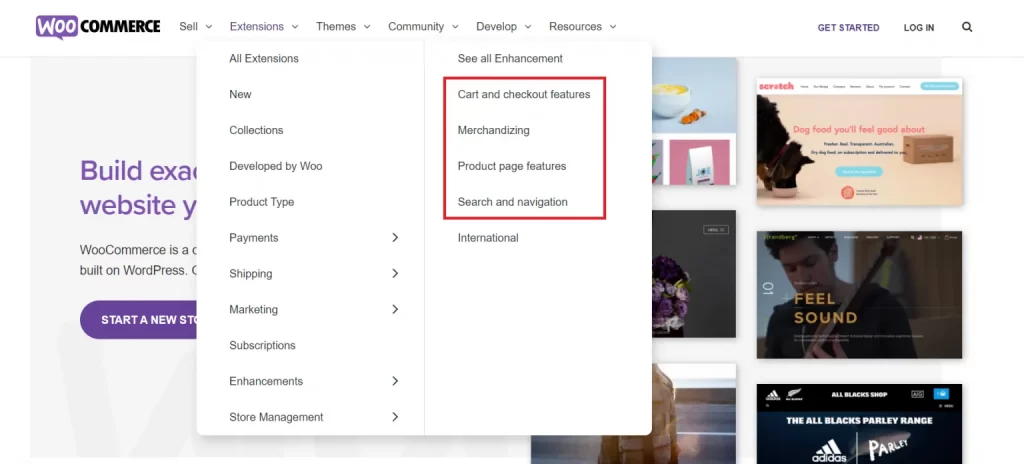This screenshot has width=1024, height=464.
Task: Open the Scratch dog food store thumbnail
Action: point(859,140)
